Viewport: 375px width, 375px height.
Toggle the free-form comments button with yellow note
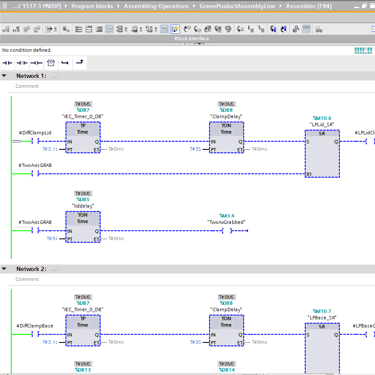tap(175, 29)
